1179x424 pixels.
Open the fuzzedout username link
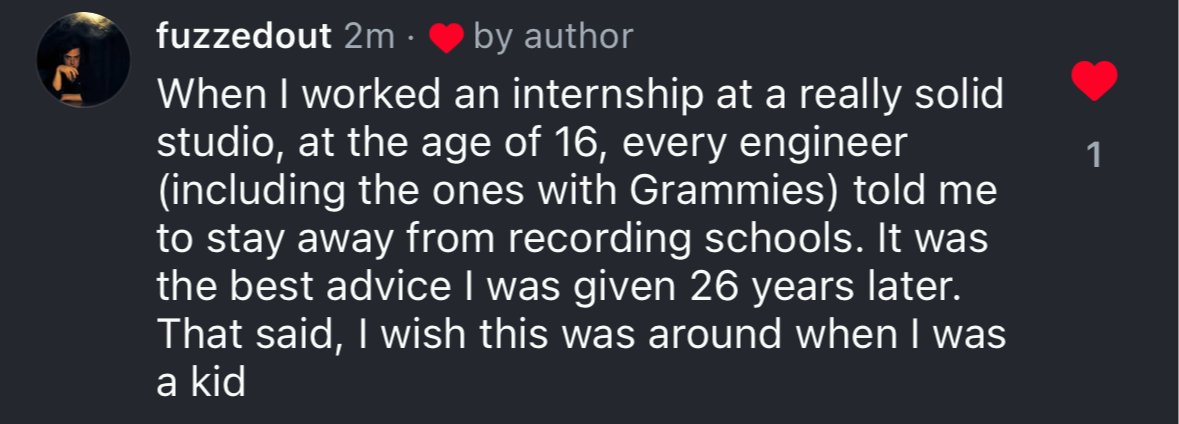[x=244, y=37]
